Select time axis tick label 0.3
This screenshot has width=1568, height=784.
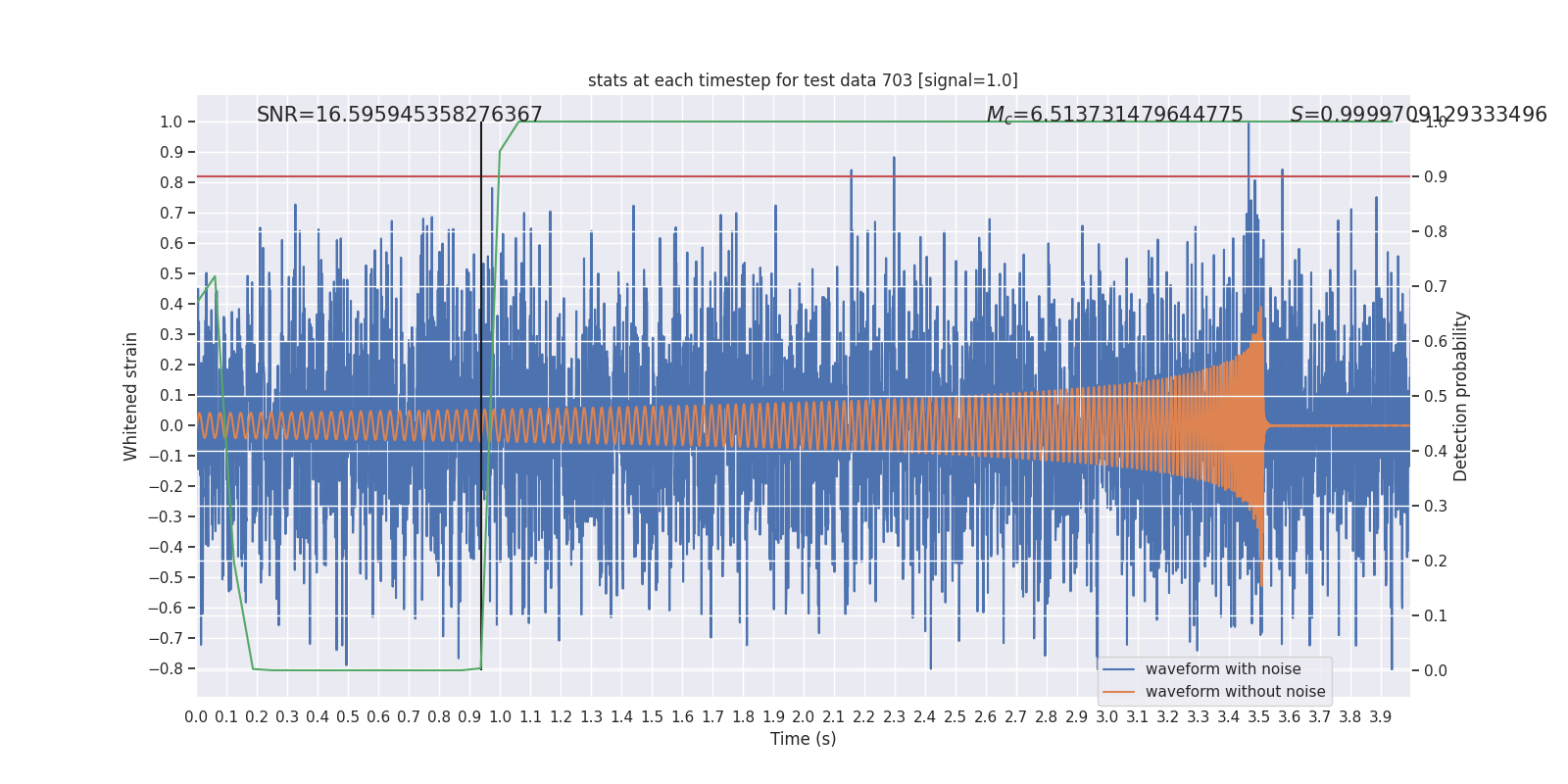pos(287,717)
